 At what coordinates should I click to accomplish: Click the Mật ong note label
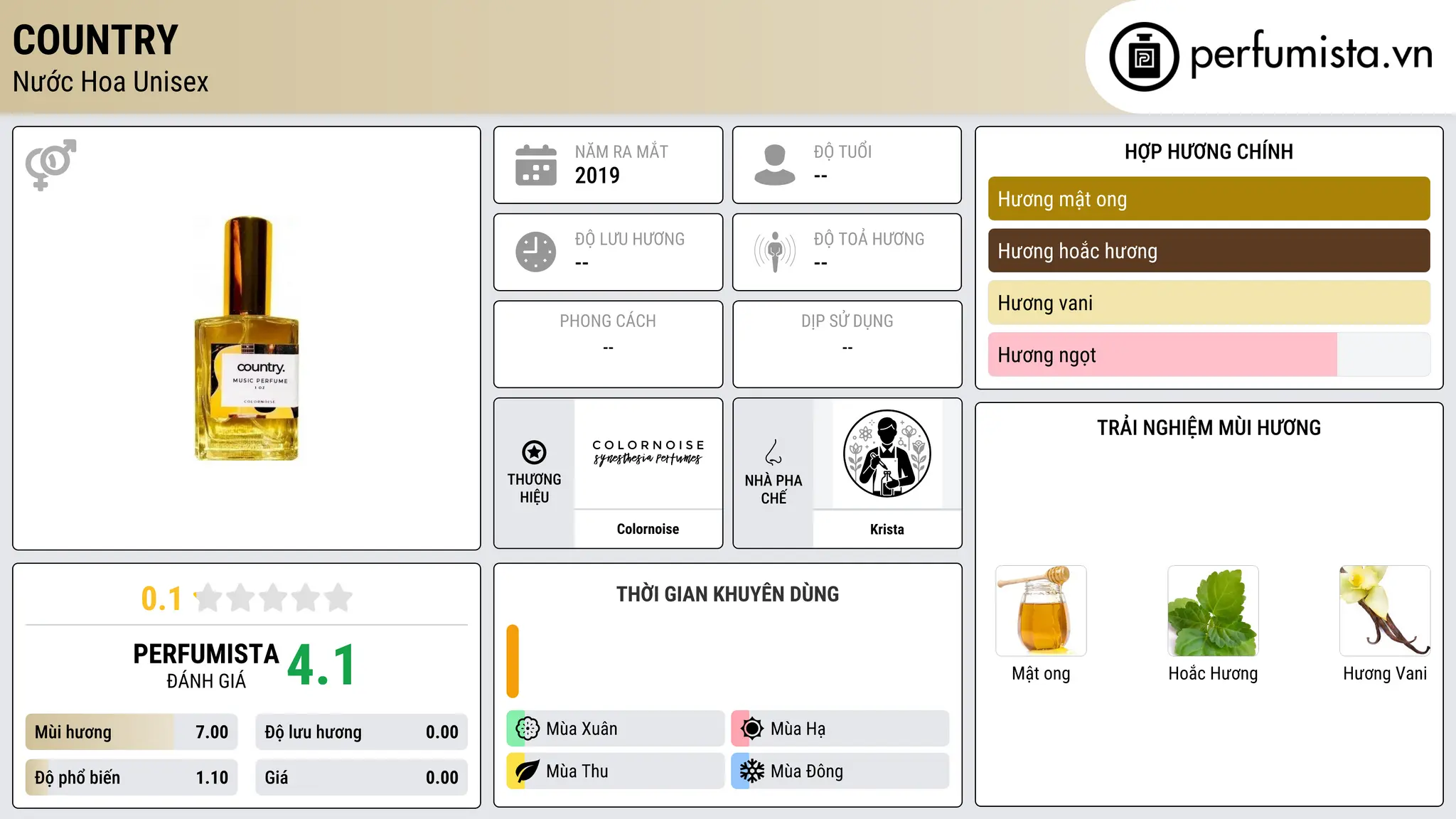(x=1041, y=673)
